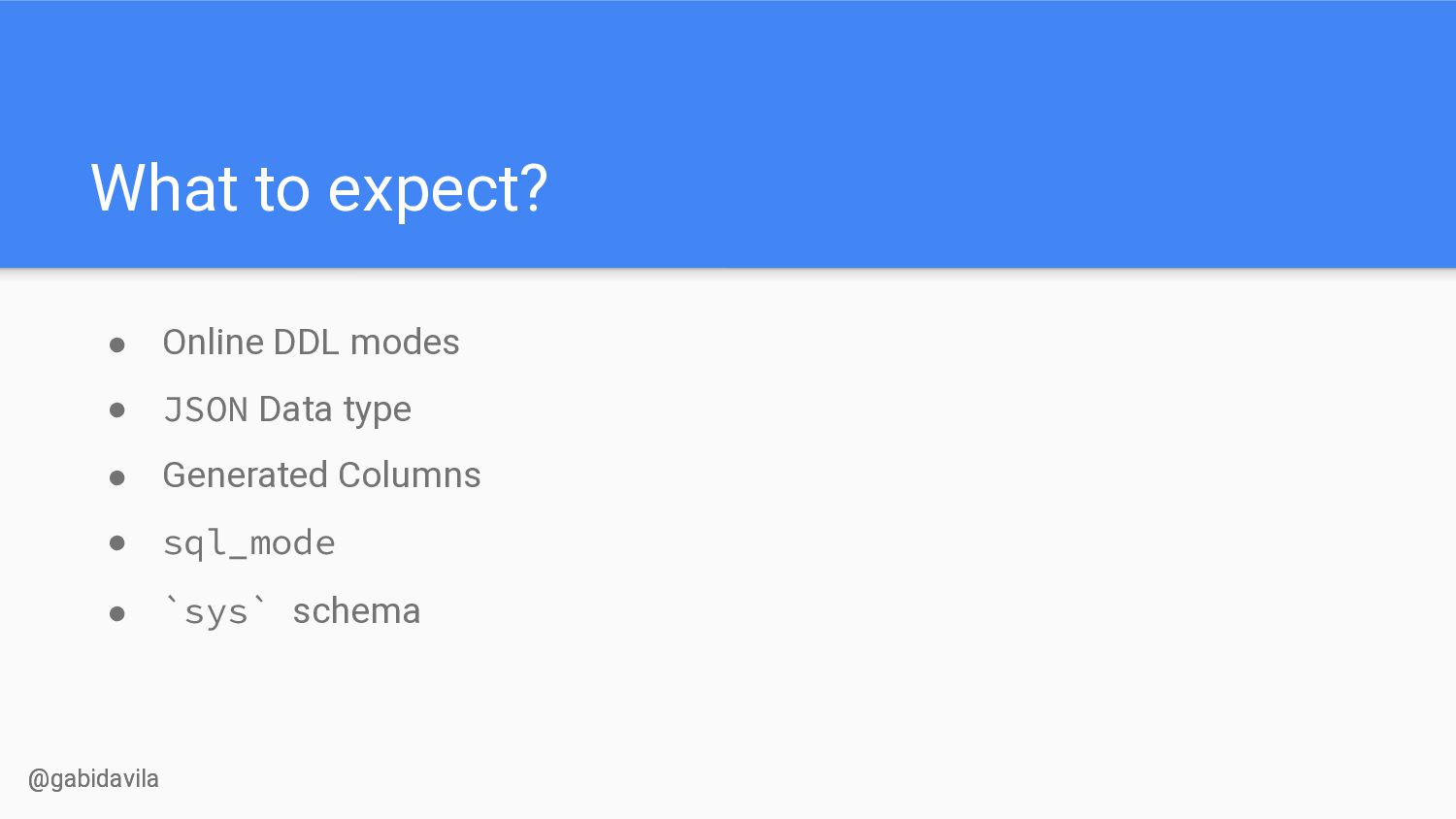Click the bullet dot before JSON Data type
Screen dimensions: 1456x819
pos(117,410)
